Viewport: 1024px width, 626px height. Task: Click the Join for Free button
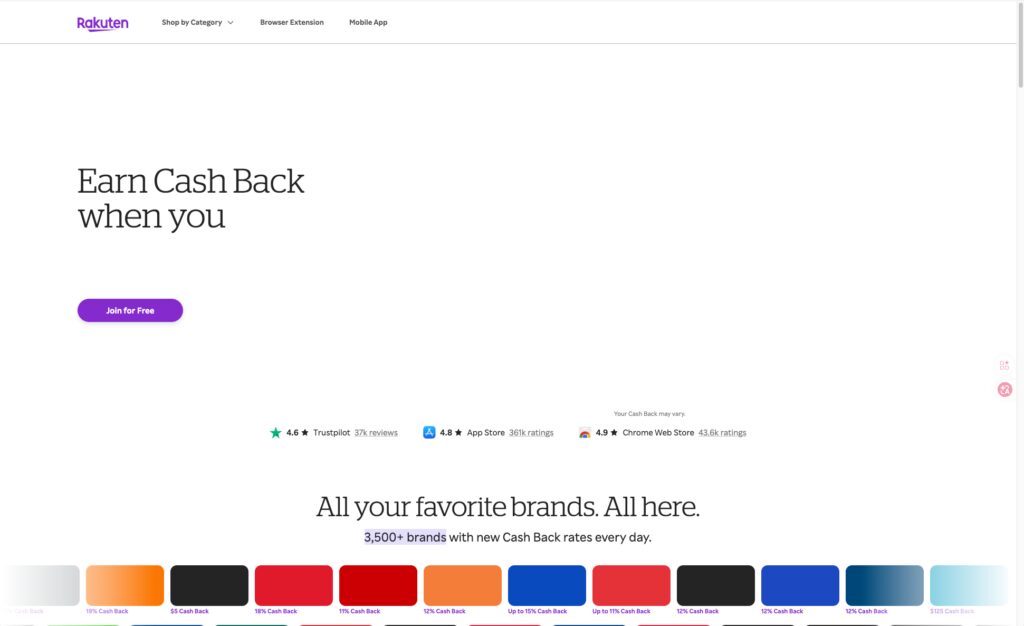[x=130, y=311]
